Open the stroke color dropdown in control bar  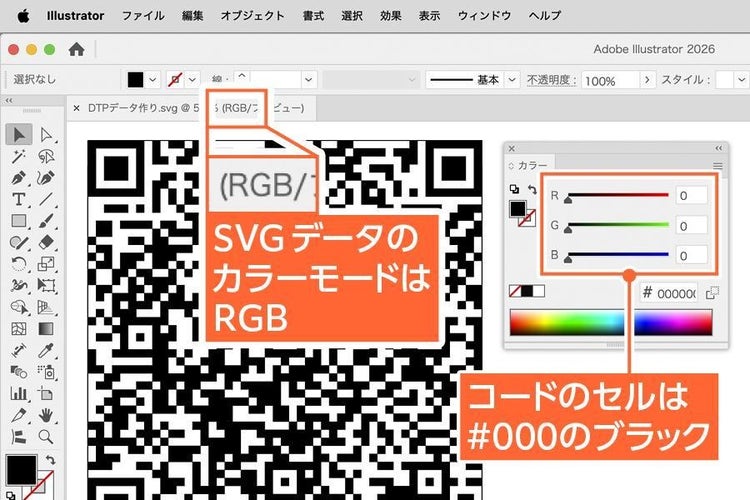coord(192,79)
